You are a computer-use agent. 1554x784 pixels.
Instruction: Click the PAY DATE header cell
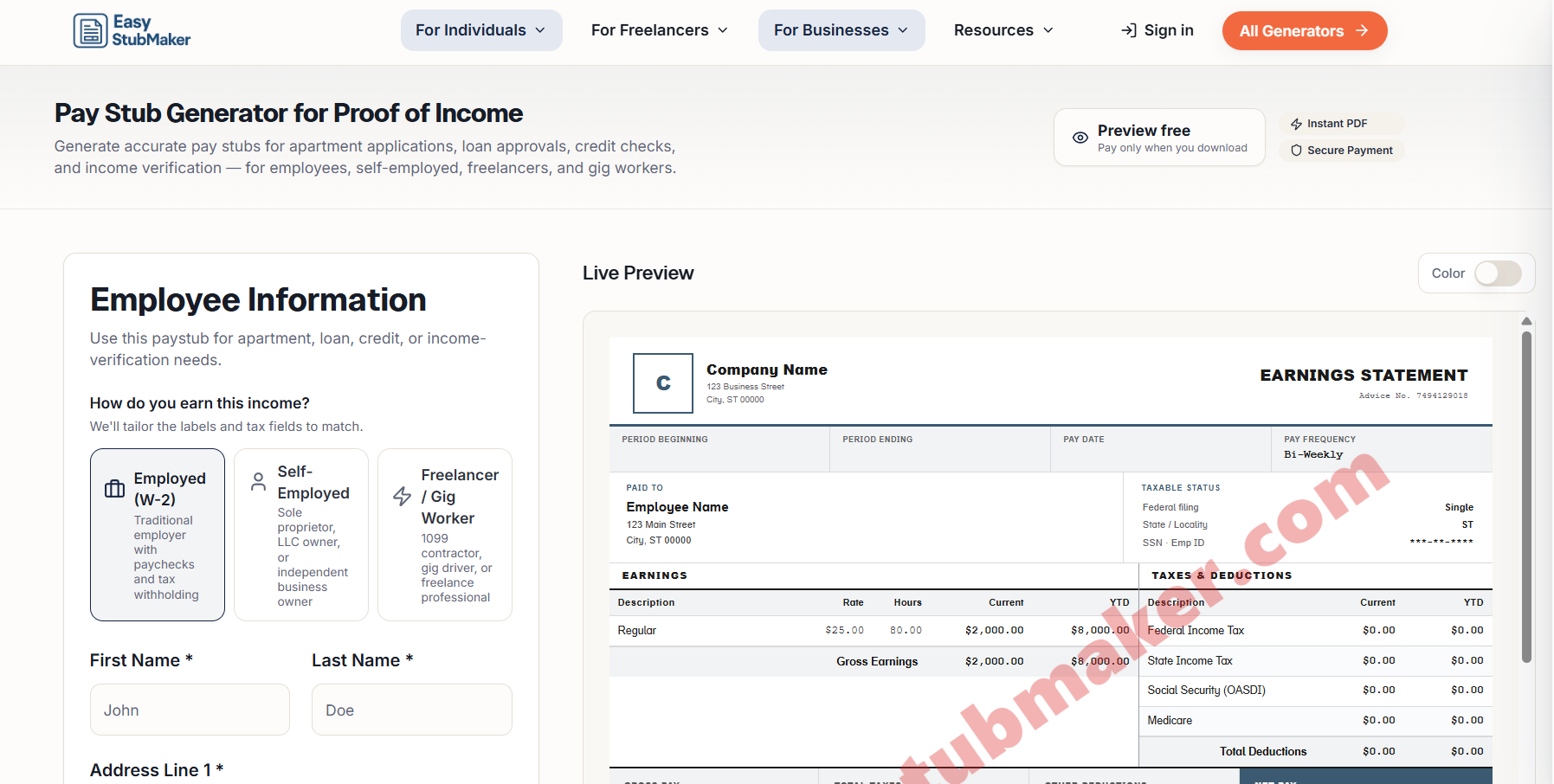click(x=1161, y=449)
